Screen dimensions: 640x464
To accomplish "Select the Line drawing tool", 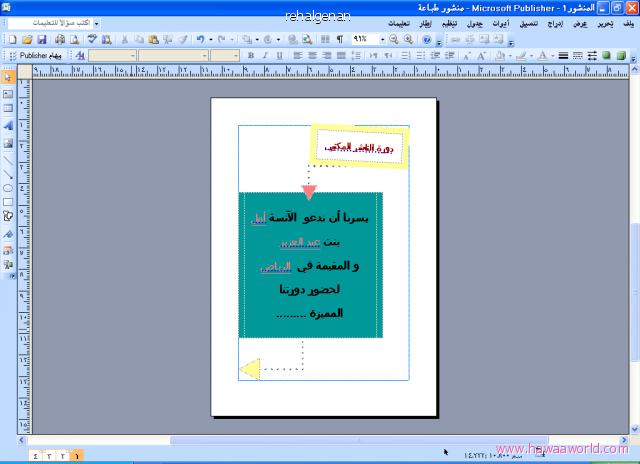I will [8, 157].
